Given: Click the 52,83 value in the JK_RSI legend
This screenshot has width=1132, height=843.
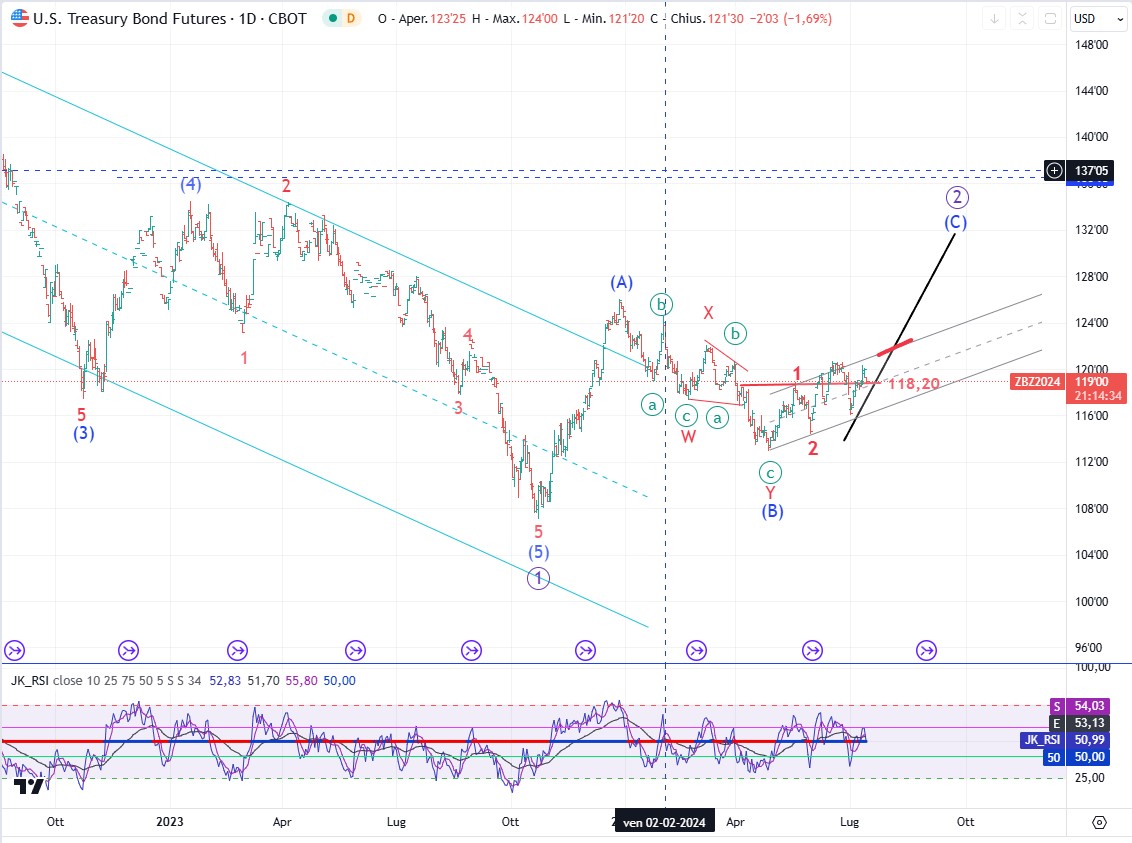Looking at the screenshot, I should point(225,681).
